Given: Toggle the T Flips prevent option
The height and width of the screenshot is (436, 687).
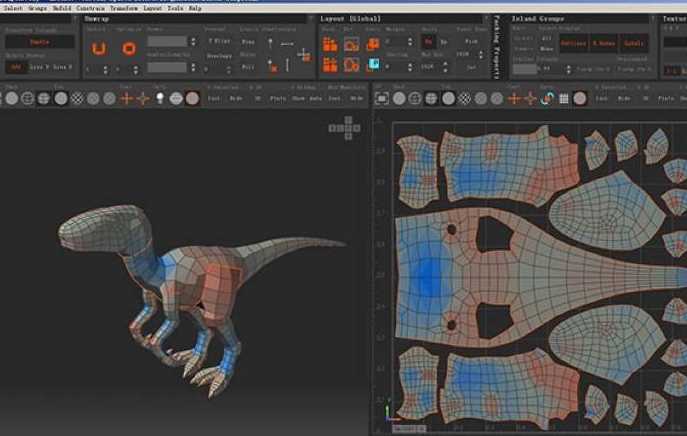Looking at the screenshot, I should 219,41.
